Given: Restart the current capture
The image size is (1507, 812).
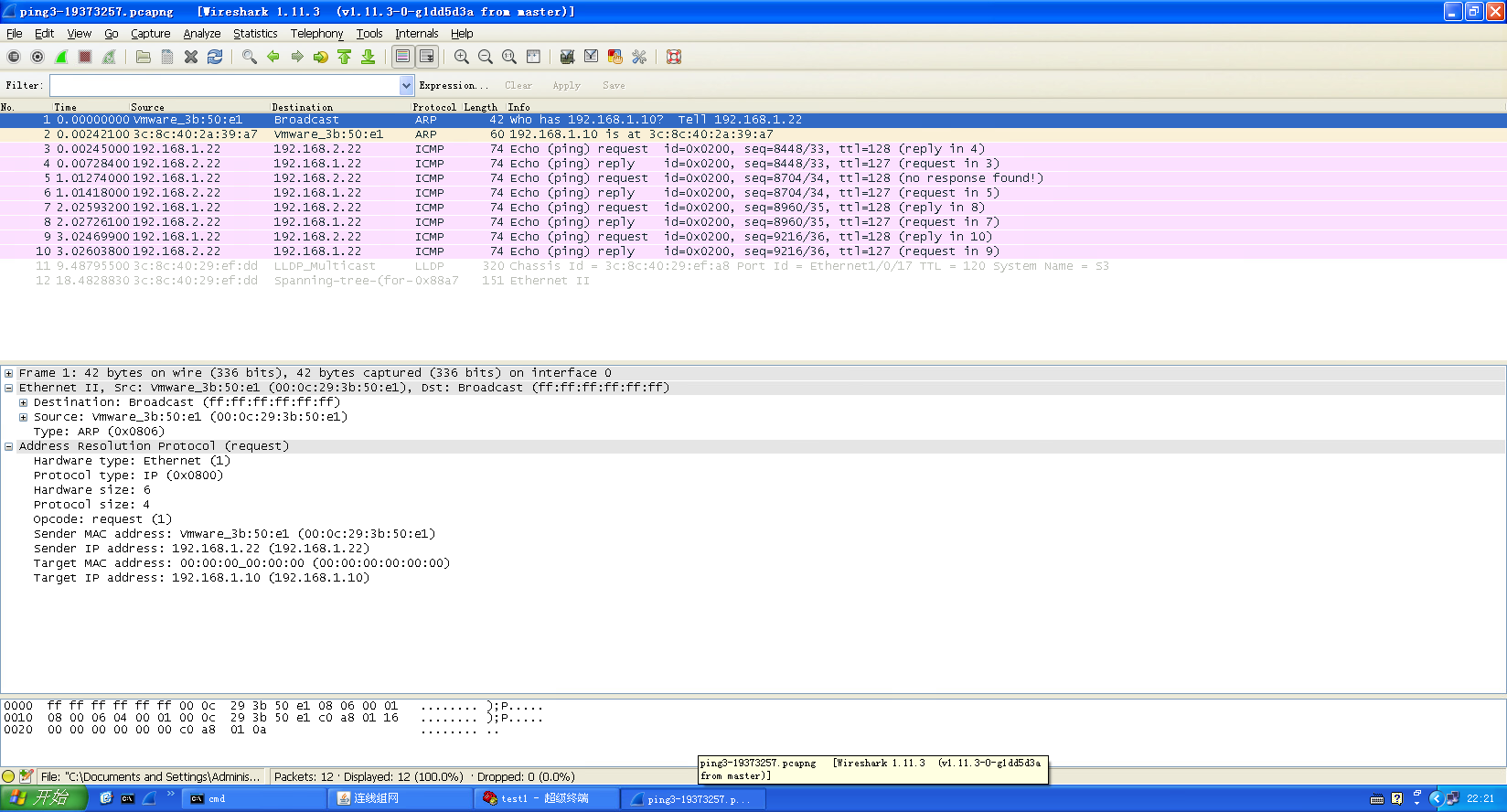Looking at the screenshot, I should (x=109, y=57).
